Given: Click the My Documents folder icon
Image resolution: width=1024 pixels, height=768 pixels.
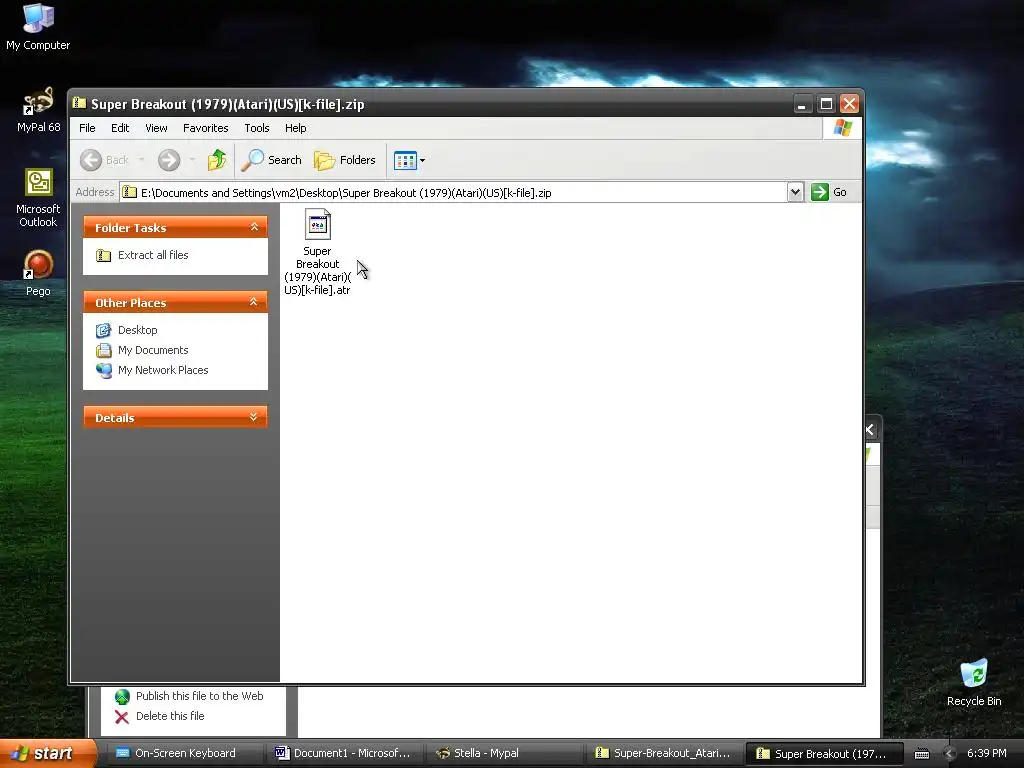Looking at the screenshot, I should 103,351.
